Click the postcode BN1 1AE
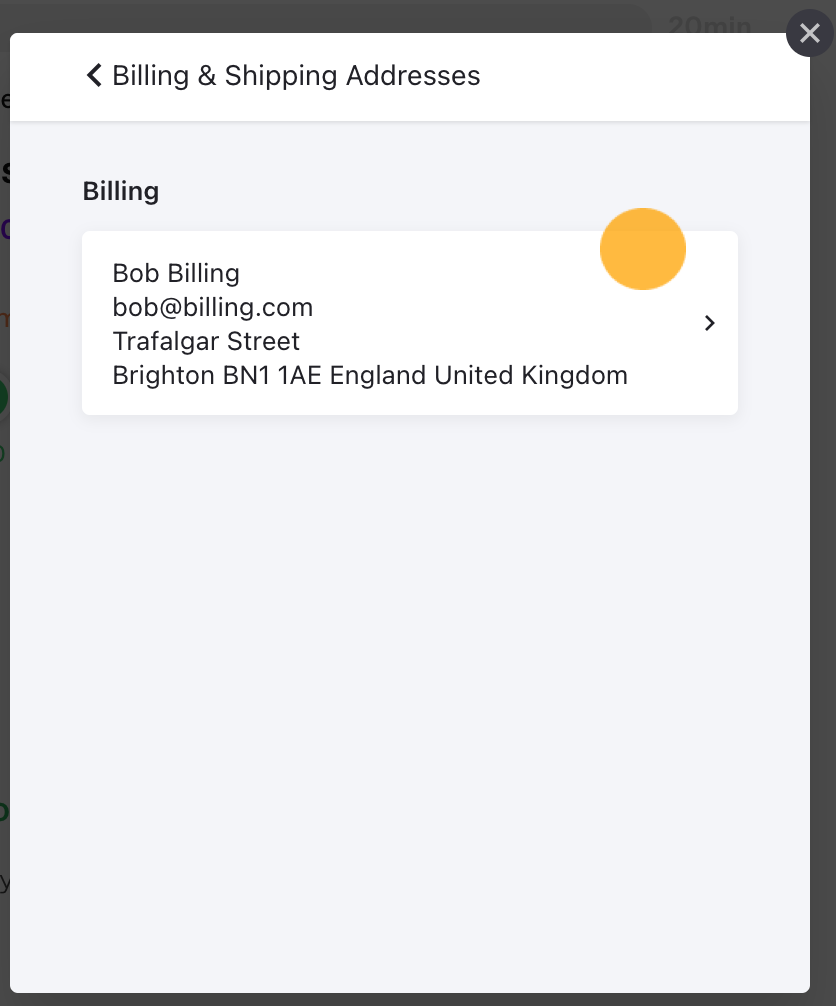Viewport: 836px width, 1006px height. (x=272, y=375)
